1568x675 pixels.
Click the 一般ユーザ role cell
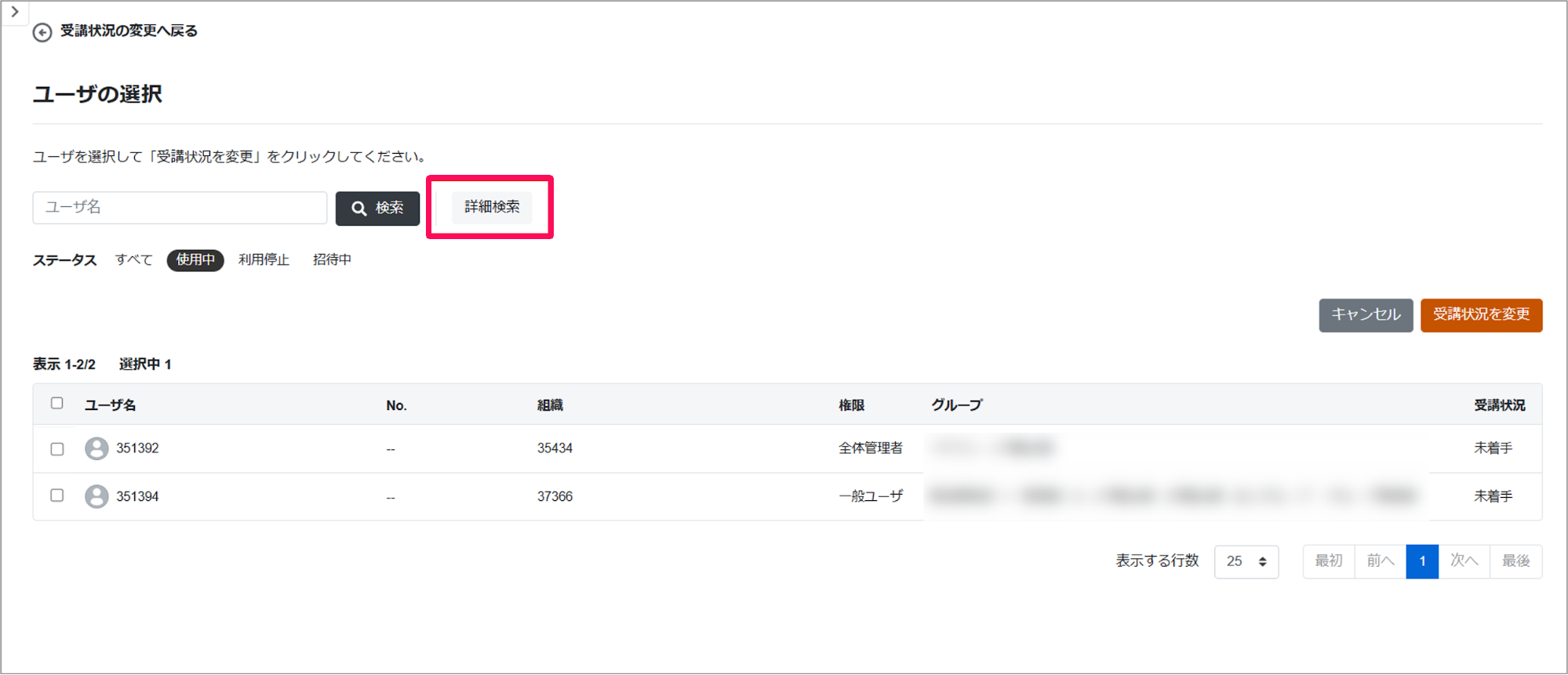pyautogui.click(x=871, y=496)
